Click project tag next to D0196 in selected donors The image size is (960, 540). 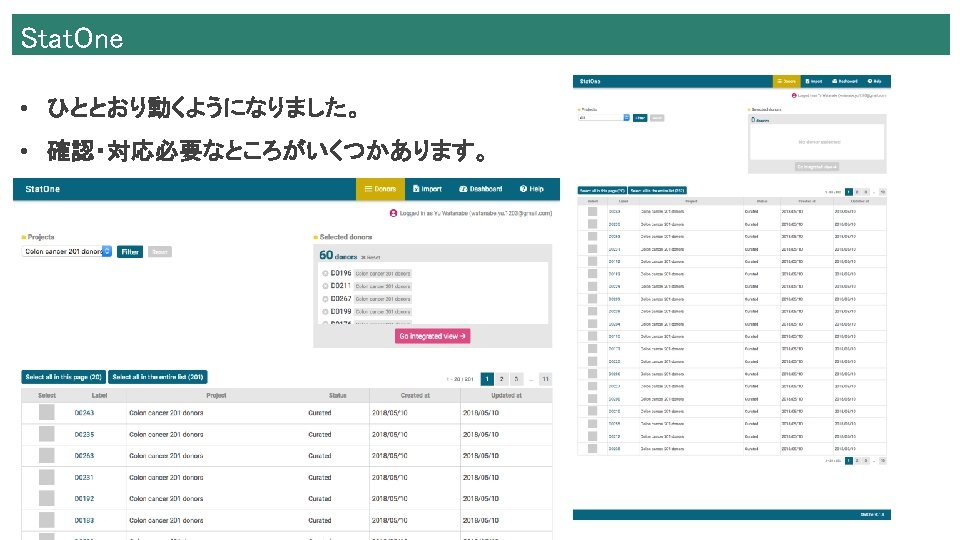[x=383, y=274]
